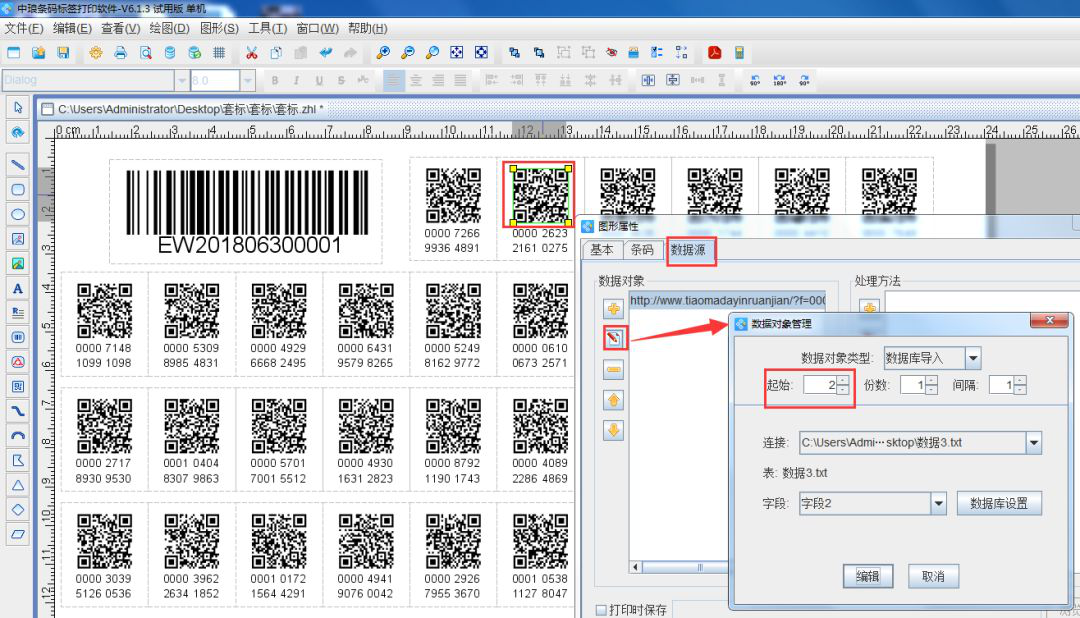This screenshot has width=1080, height=618.
Task: Click the 起始 value input field
Action: (x=818, y=385)
